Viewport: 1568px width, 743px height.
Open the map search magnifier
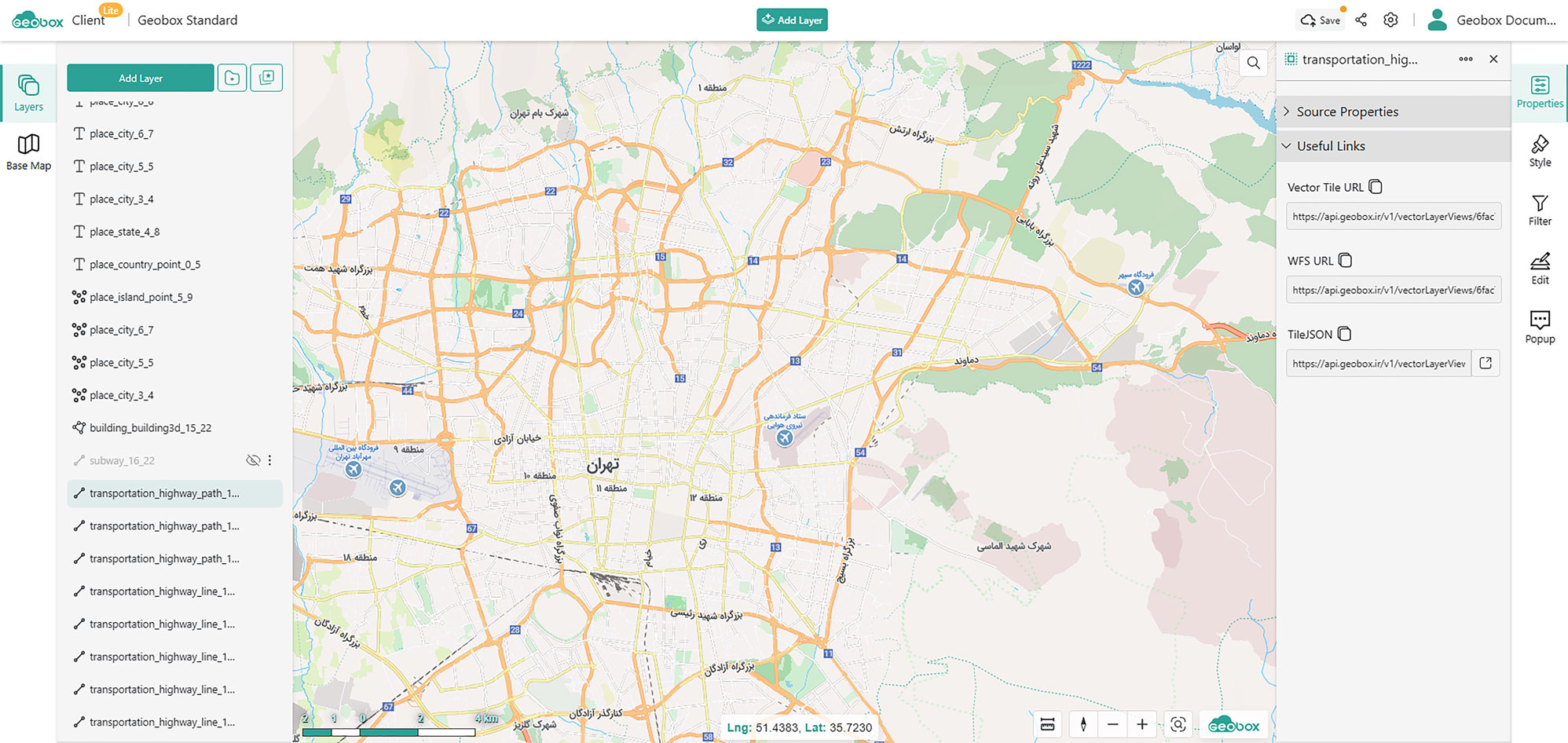point(1254,63)
